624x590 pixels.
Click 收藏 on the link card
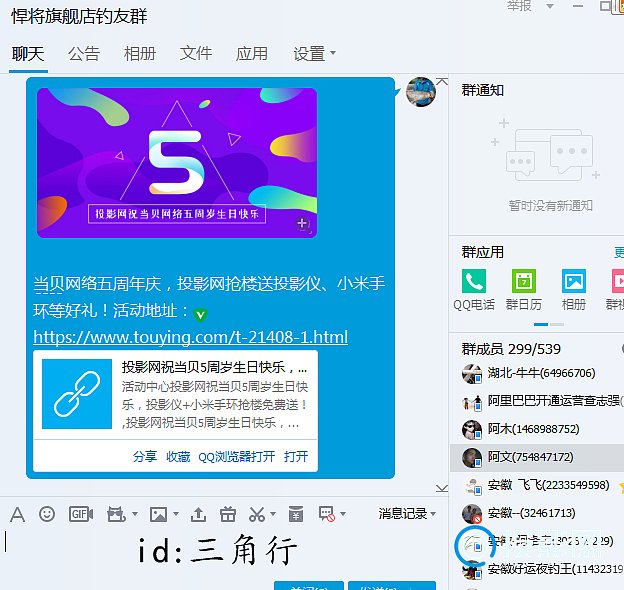178,456
